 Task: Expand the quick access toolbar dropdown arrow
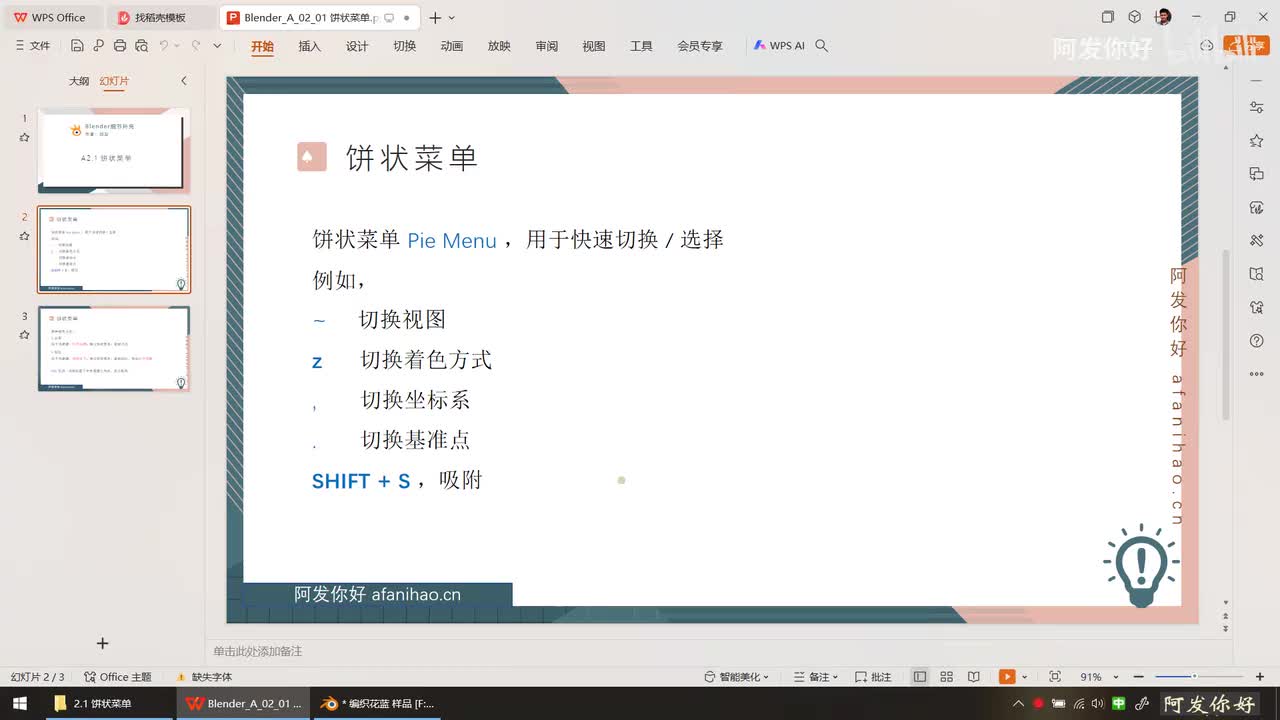click(217, 46)
